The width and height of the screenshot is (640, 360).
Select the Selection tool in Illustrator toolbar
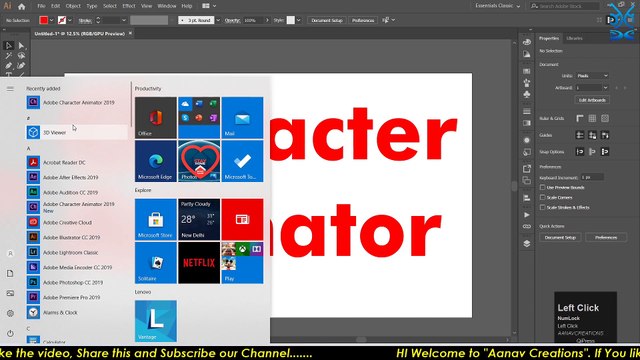click(8, 46)
